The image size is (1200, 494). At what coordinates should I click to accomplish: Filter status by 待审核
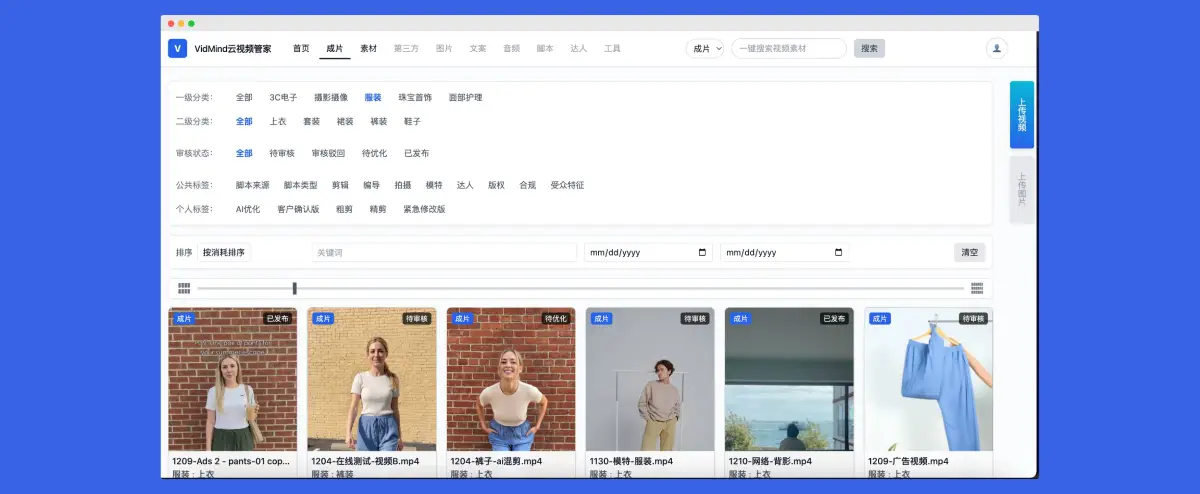(283, 153)
